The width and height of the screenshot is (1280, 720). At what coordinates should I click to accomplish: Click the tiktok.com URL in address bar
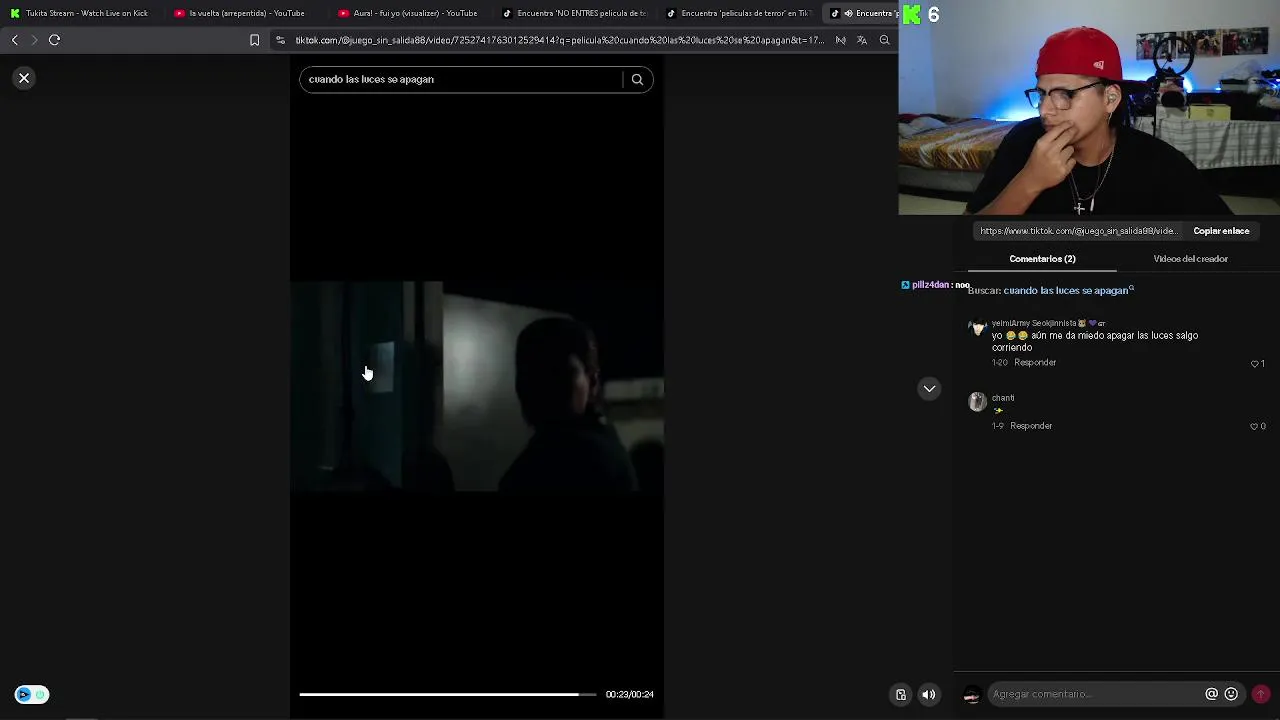click(x=559, y=40)
